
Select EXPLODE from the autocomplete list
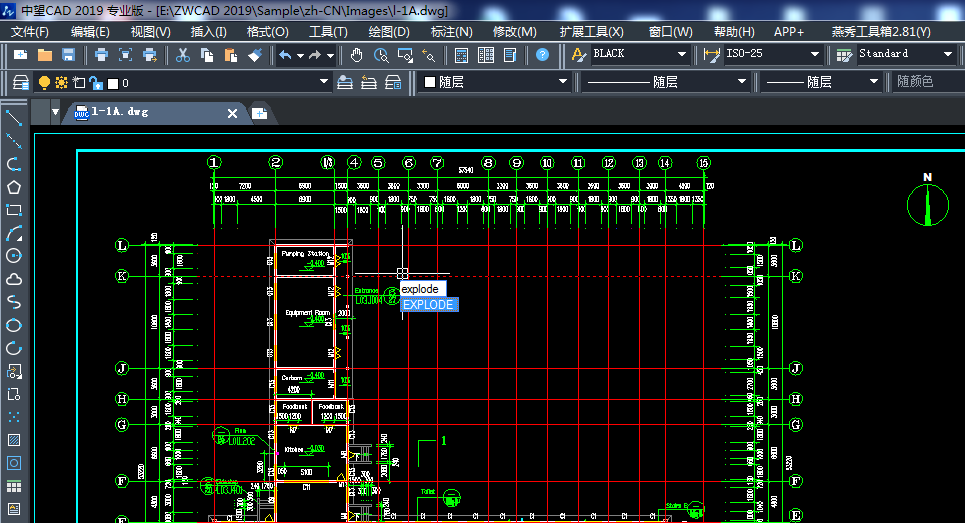[429, 305]
